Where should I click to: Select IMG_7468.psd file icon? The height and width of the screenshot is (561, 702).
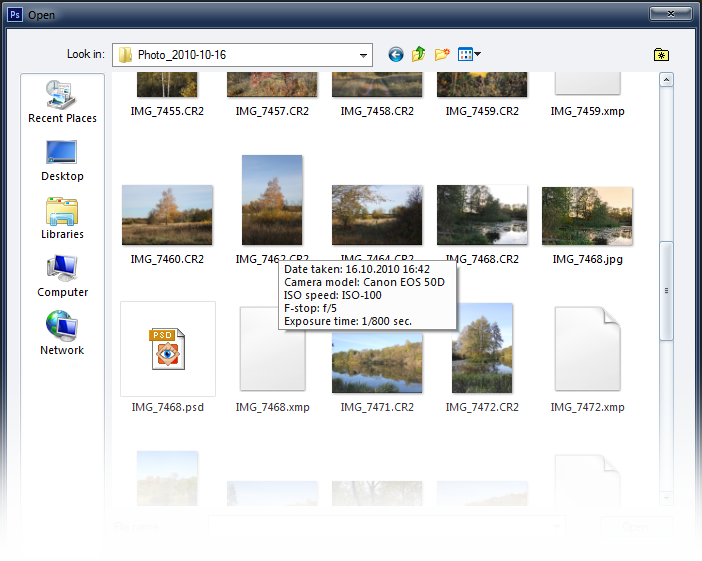tap(168, 349)
